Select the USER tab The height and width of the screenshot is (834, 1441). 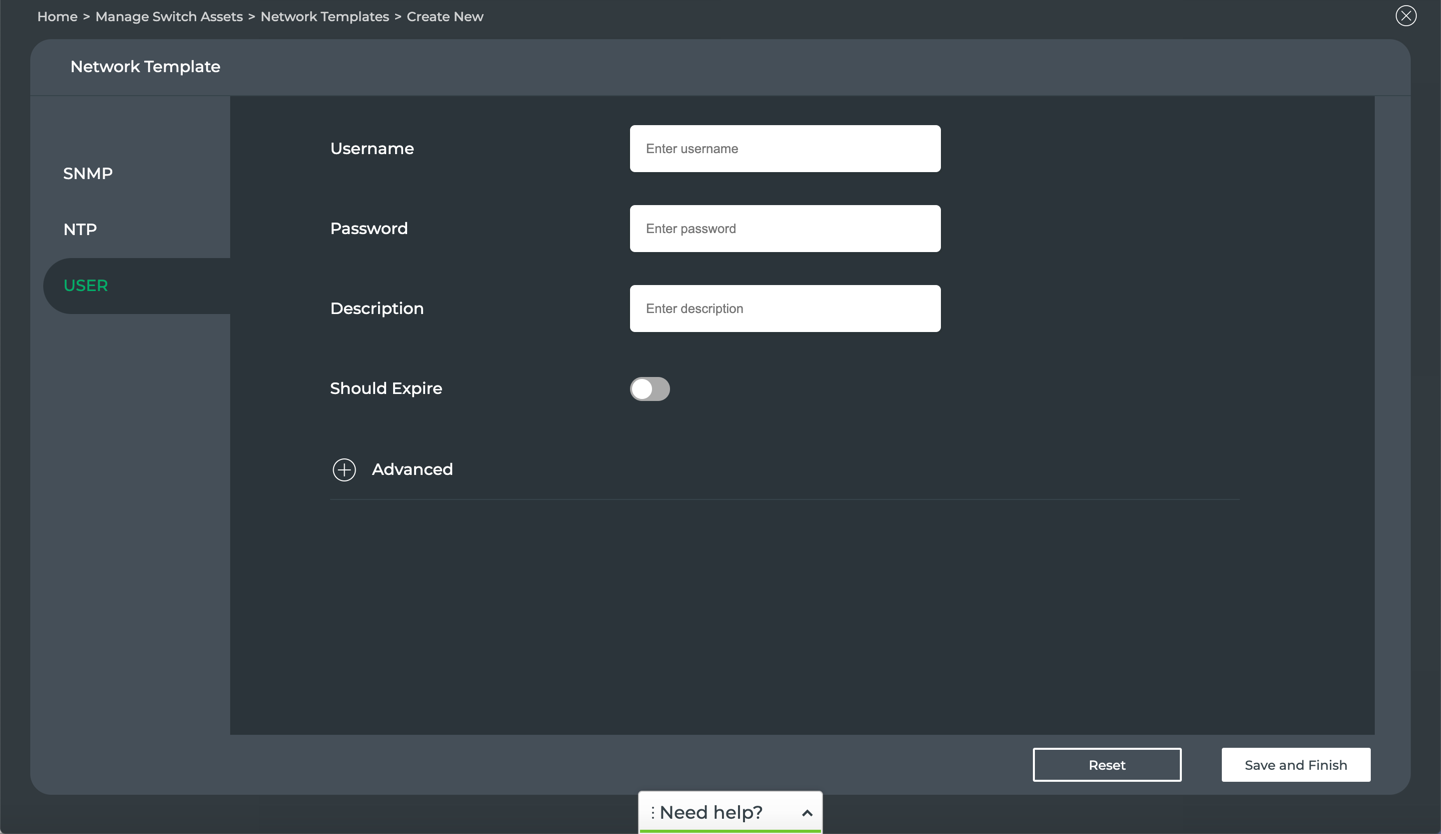pyautogui.click(x=86, y=286)
